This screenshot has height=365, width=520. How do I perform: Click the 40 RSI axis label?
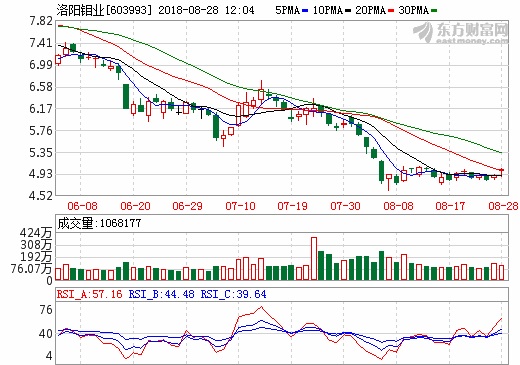tap(46, 334)
